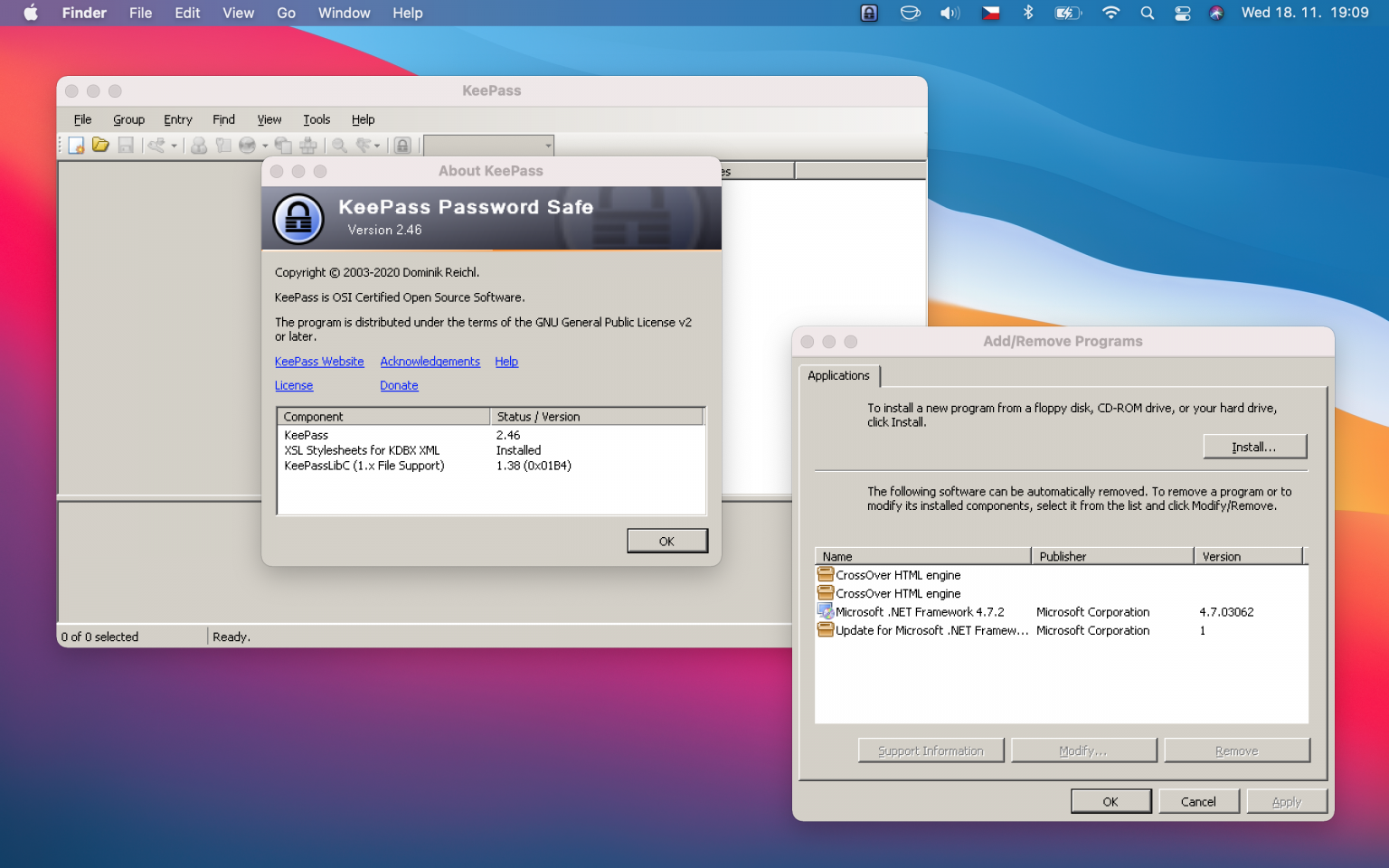
Task: Open the Acknowledgements link
Action: tap(430, 362)
